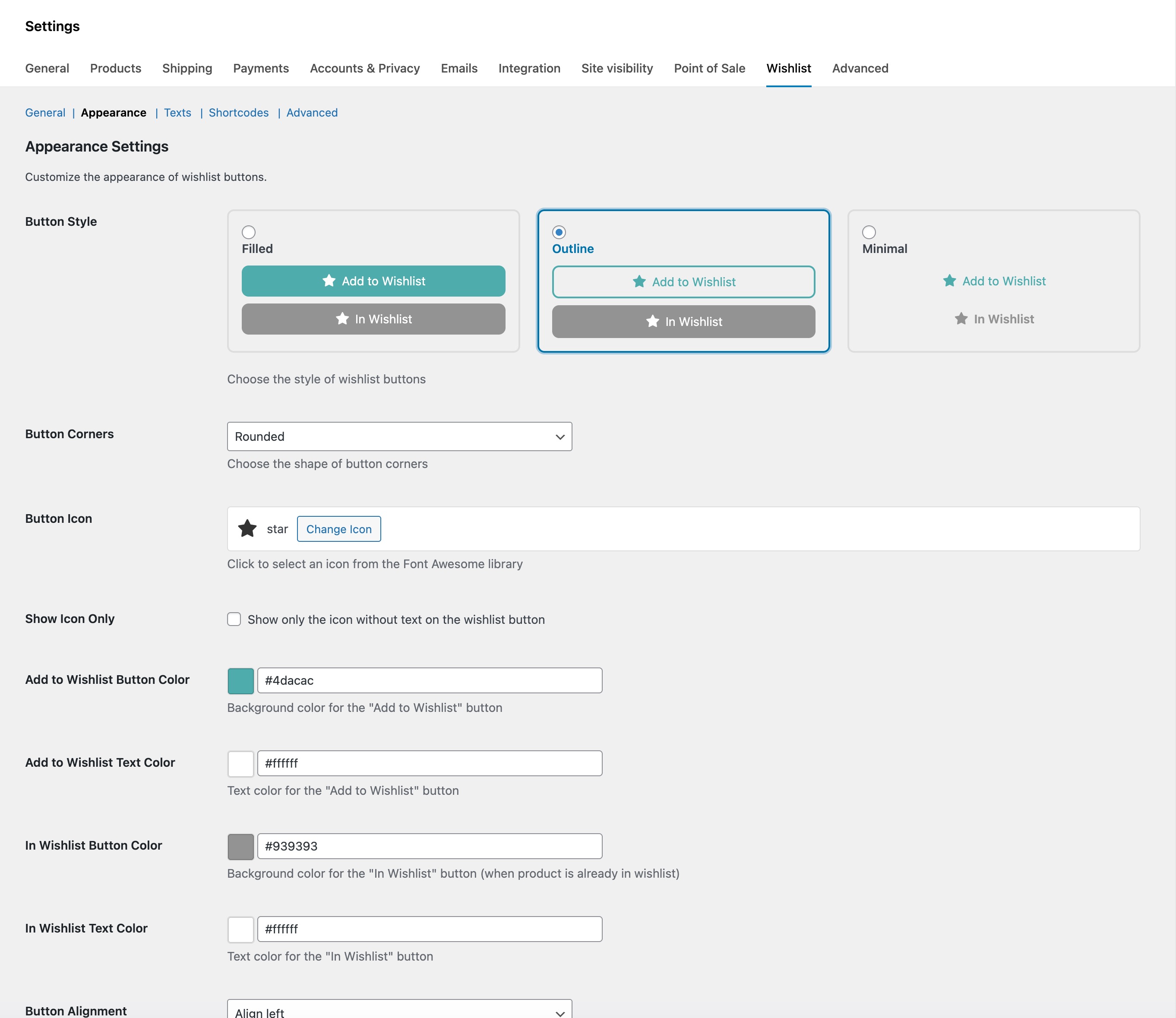1176x1018 pixels.
Task: Open the Payments settings tab
Action: tap(261, 68)
